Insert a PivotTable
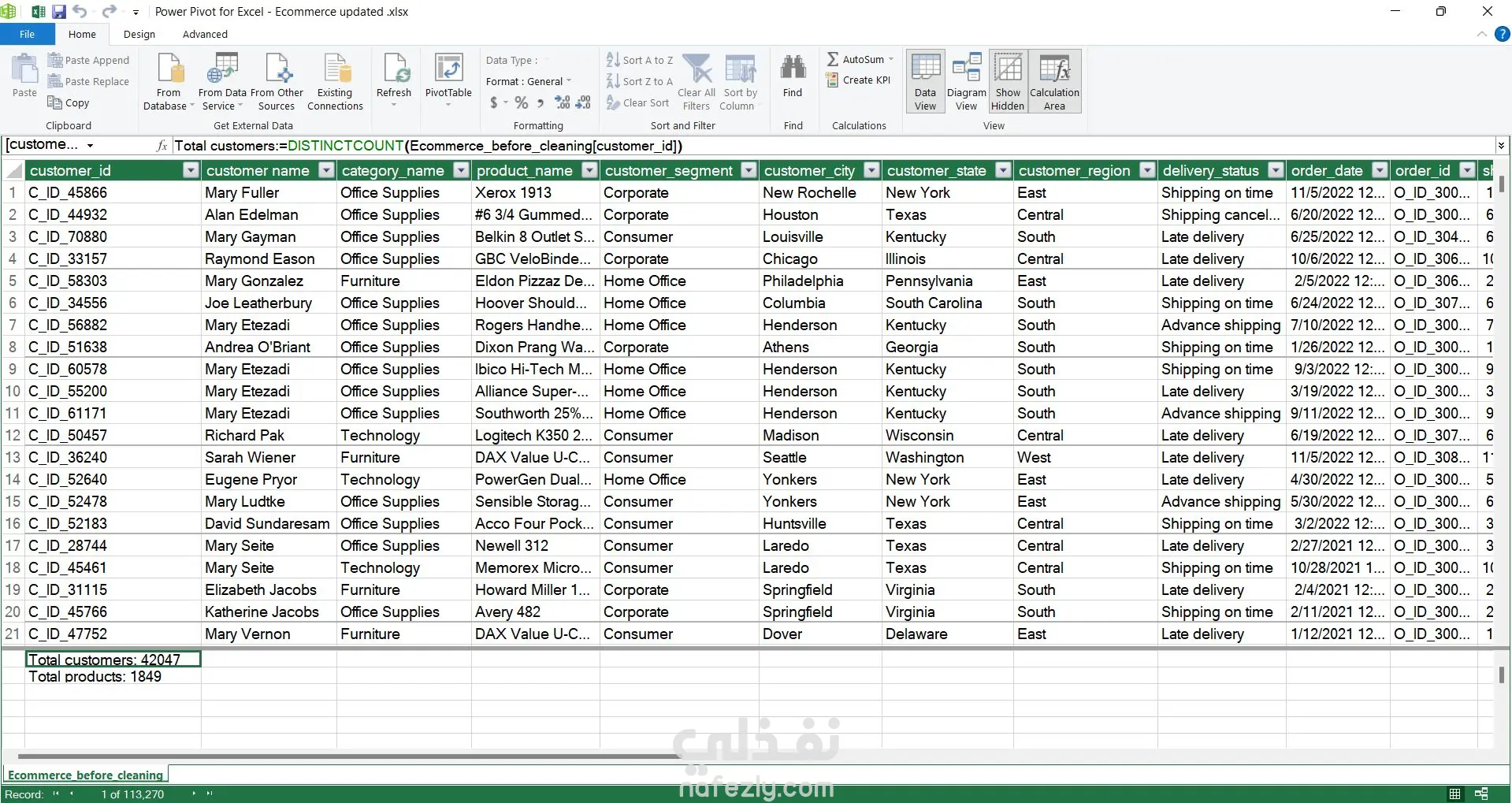 point(448,80)
